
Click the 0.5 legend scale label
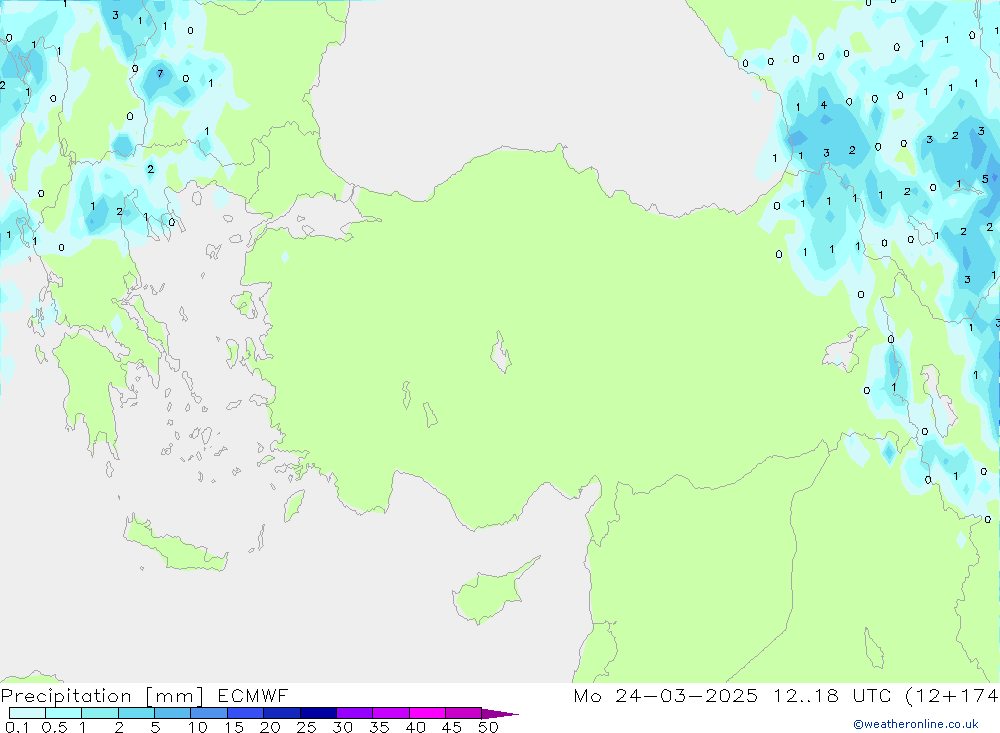click(x=54, y=727)
